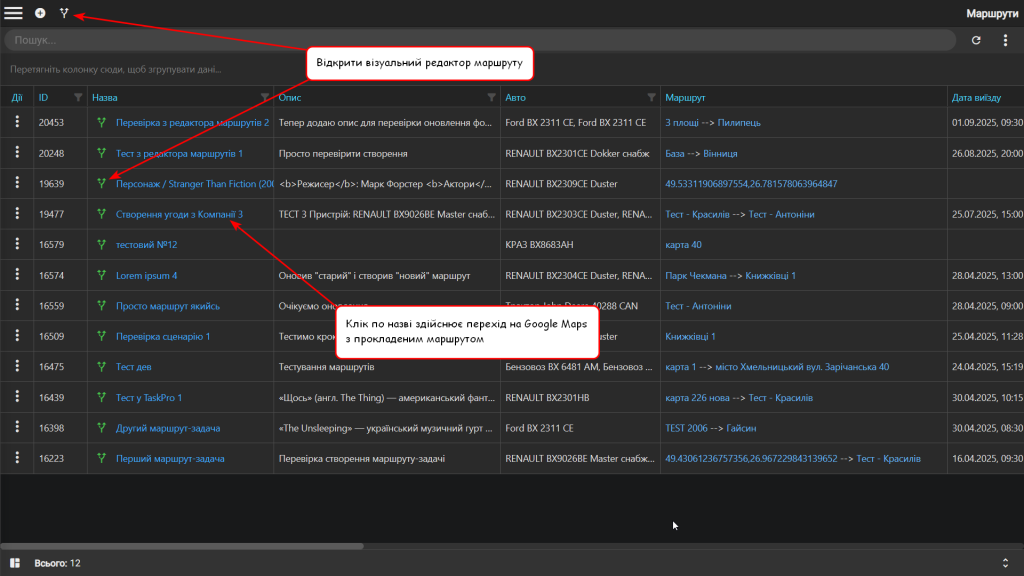Click route editor icon for Lorem ipsum 4
The image size is (1024, 576).
point(101,275)
